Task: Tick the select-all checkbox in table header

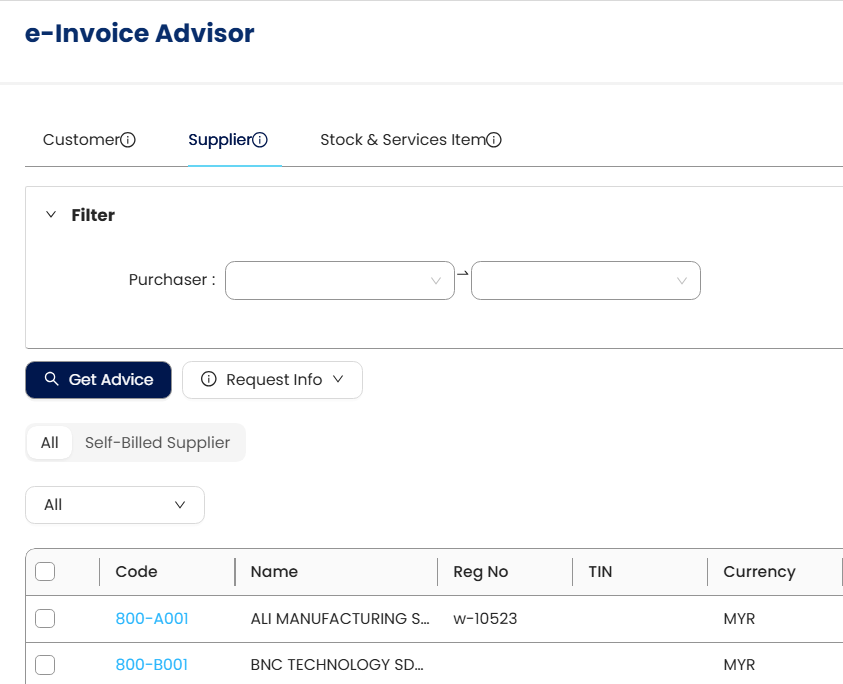Action: (x=45, y=572)
